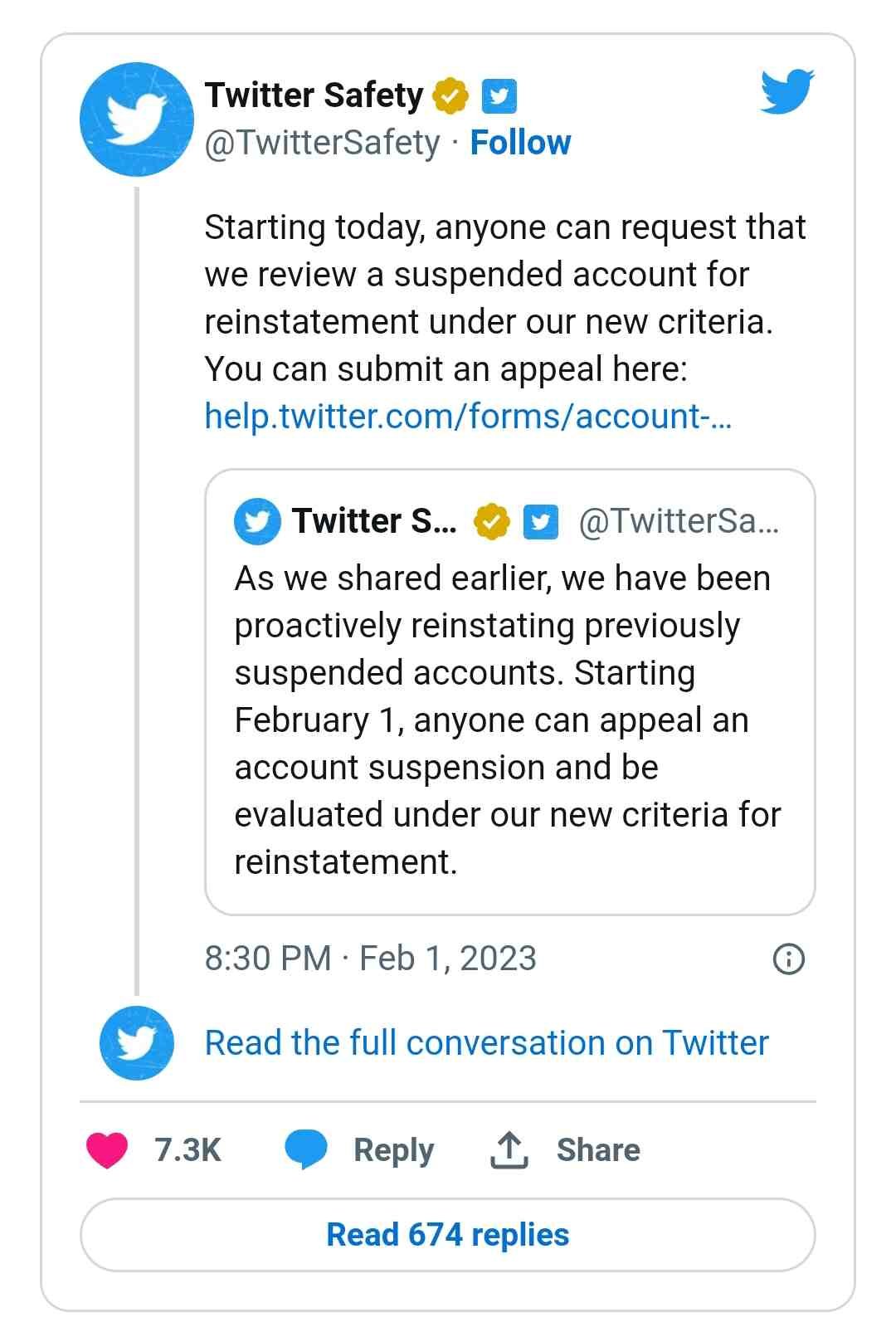The image size is (896, 1332).
Task: Click the blue square Twitter affiliate icon
Action: pos(499,95)
